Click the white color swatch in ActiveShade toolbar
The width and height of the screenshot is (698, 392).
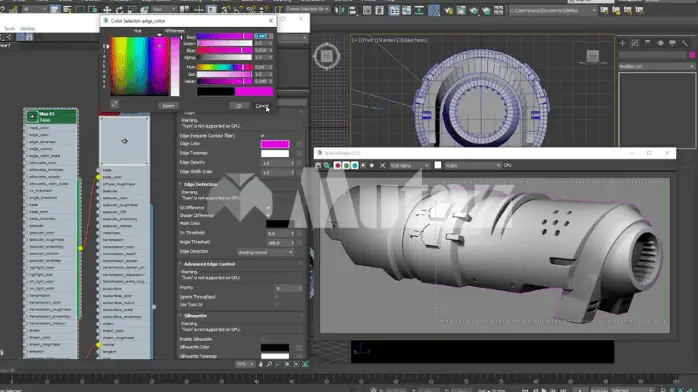tap(438, 165)
